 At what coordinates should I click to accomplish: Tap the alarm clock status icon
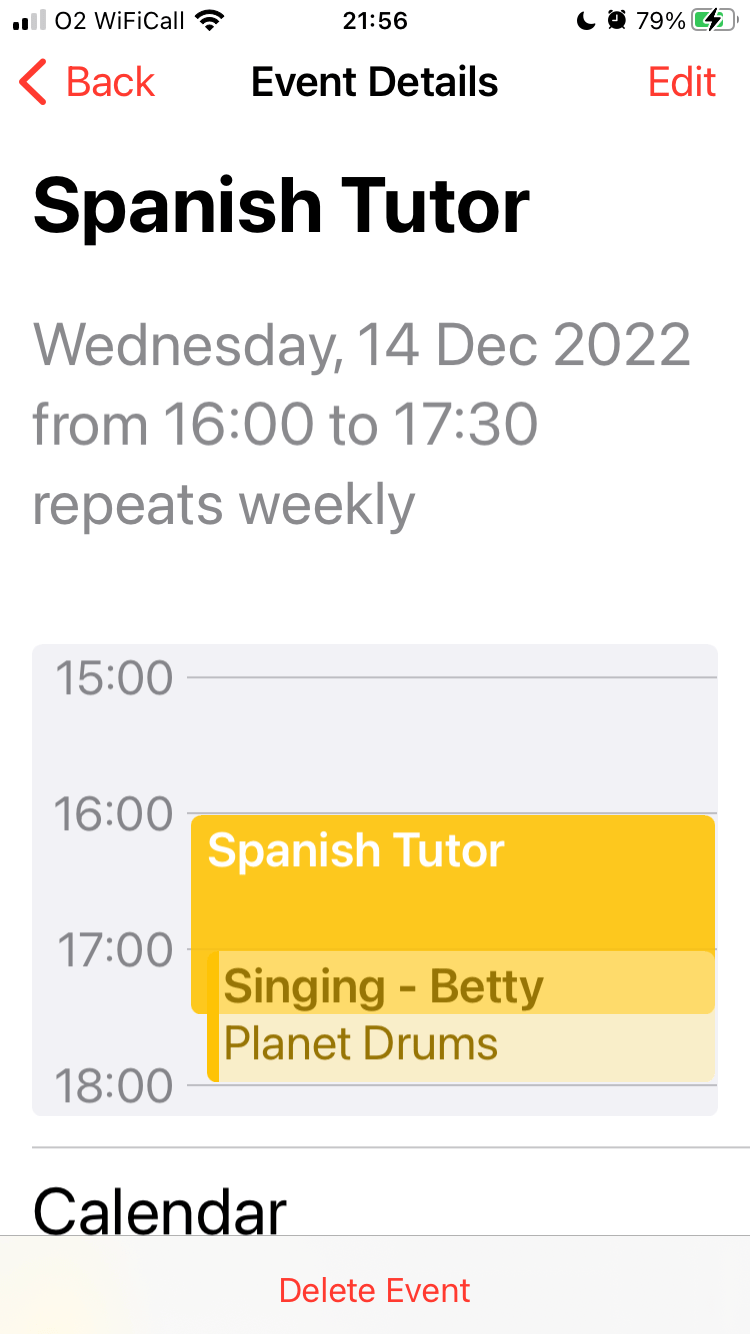617,21
